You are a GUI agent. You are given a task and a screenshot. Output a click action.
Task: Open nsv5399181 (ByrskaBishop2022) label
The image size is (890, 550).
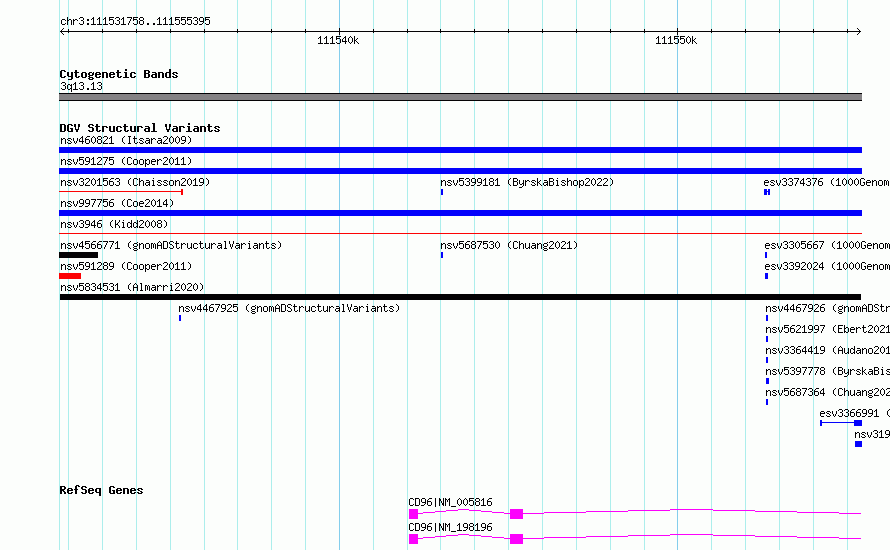coord(527,182)
